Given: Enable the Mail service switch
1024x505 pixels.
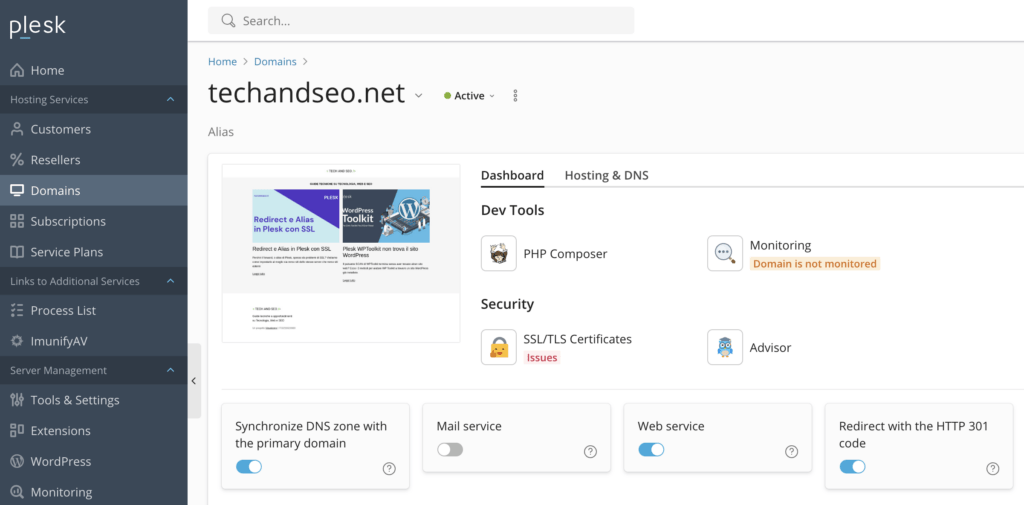Looking at the screenshot, I should [x=450, y=449].
